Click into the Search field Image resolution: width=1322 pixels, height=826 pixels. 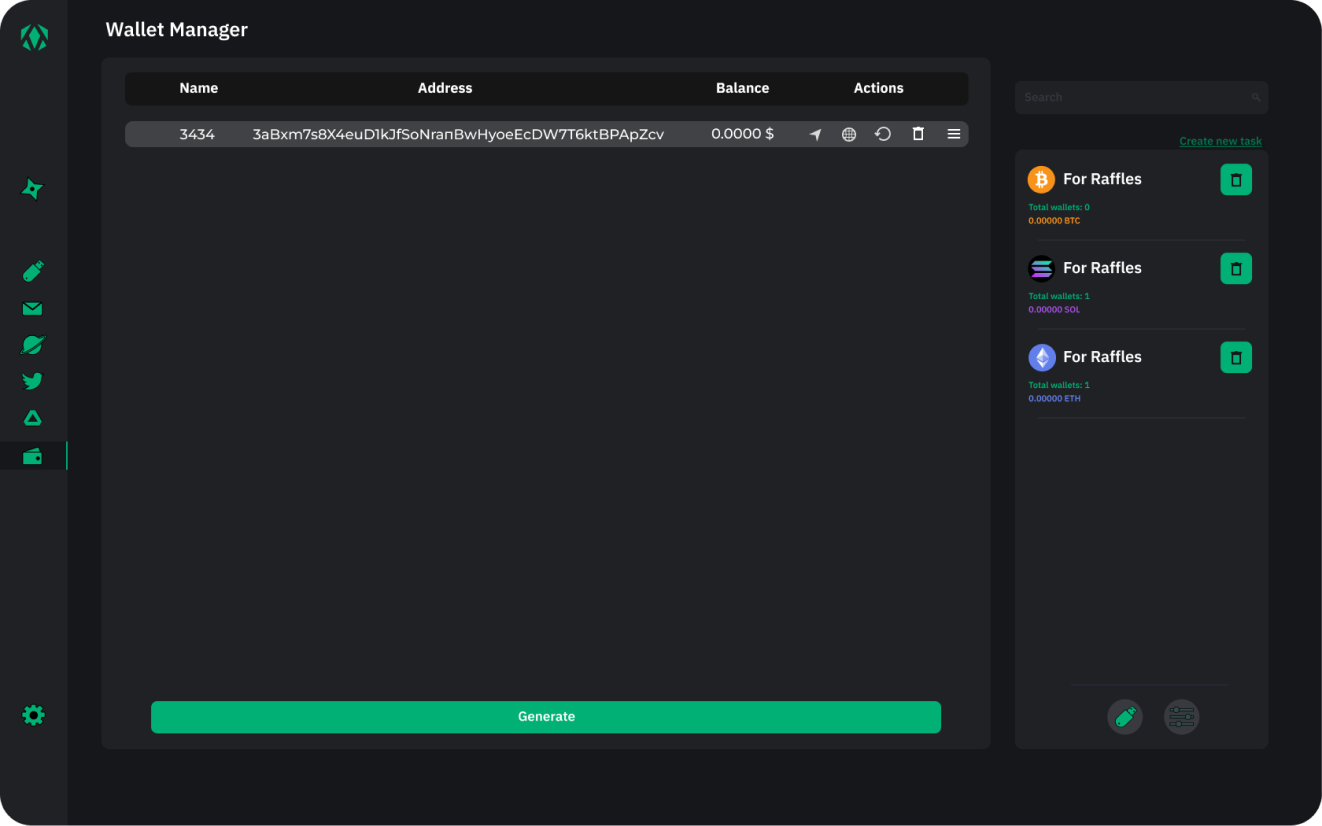1135,98
